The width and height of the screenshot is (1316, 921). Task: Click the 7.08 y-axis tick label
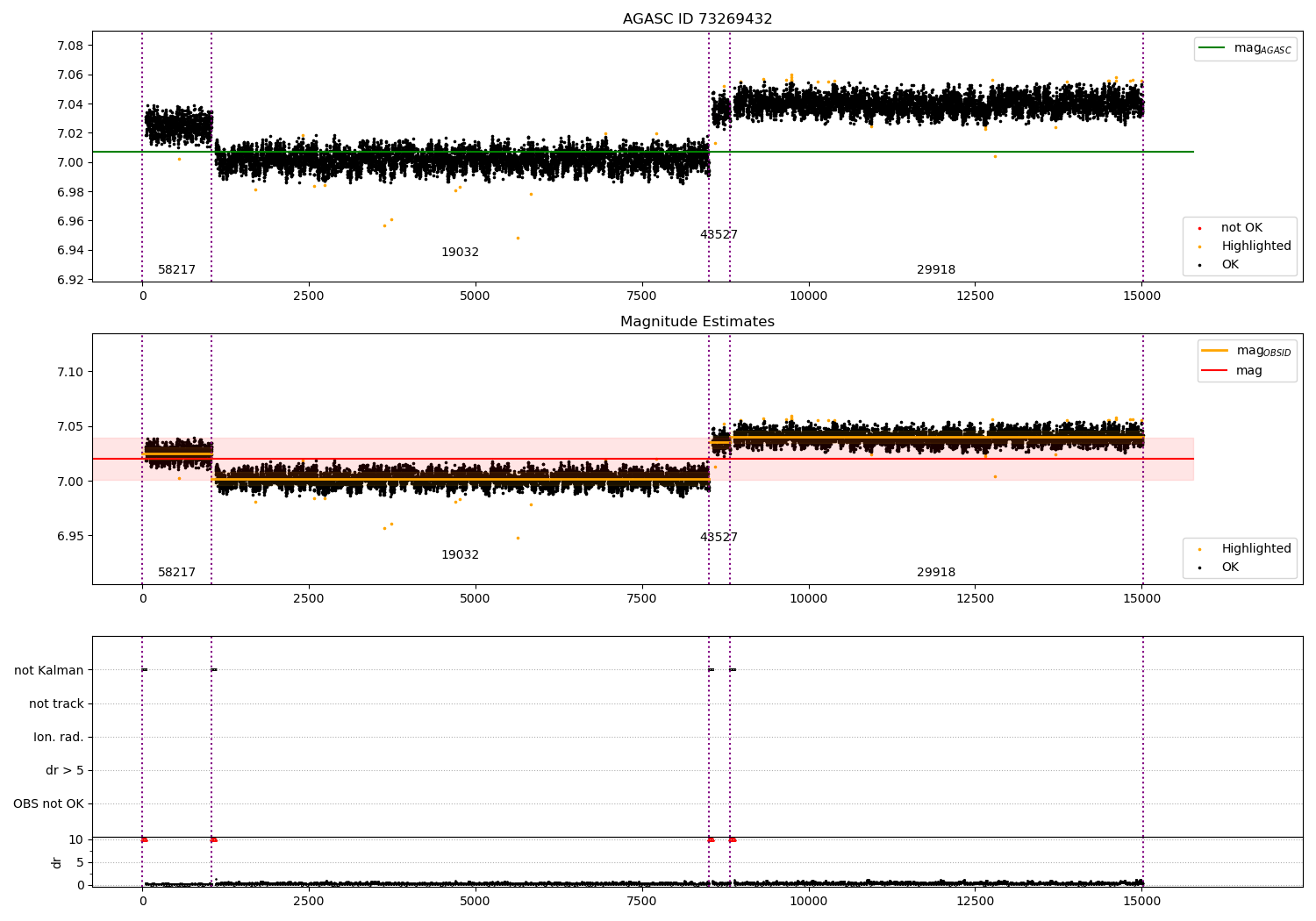click(x=70, y=46)
